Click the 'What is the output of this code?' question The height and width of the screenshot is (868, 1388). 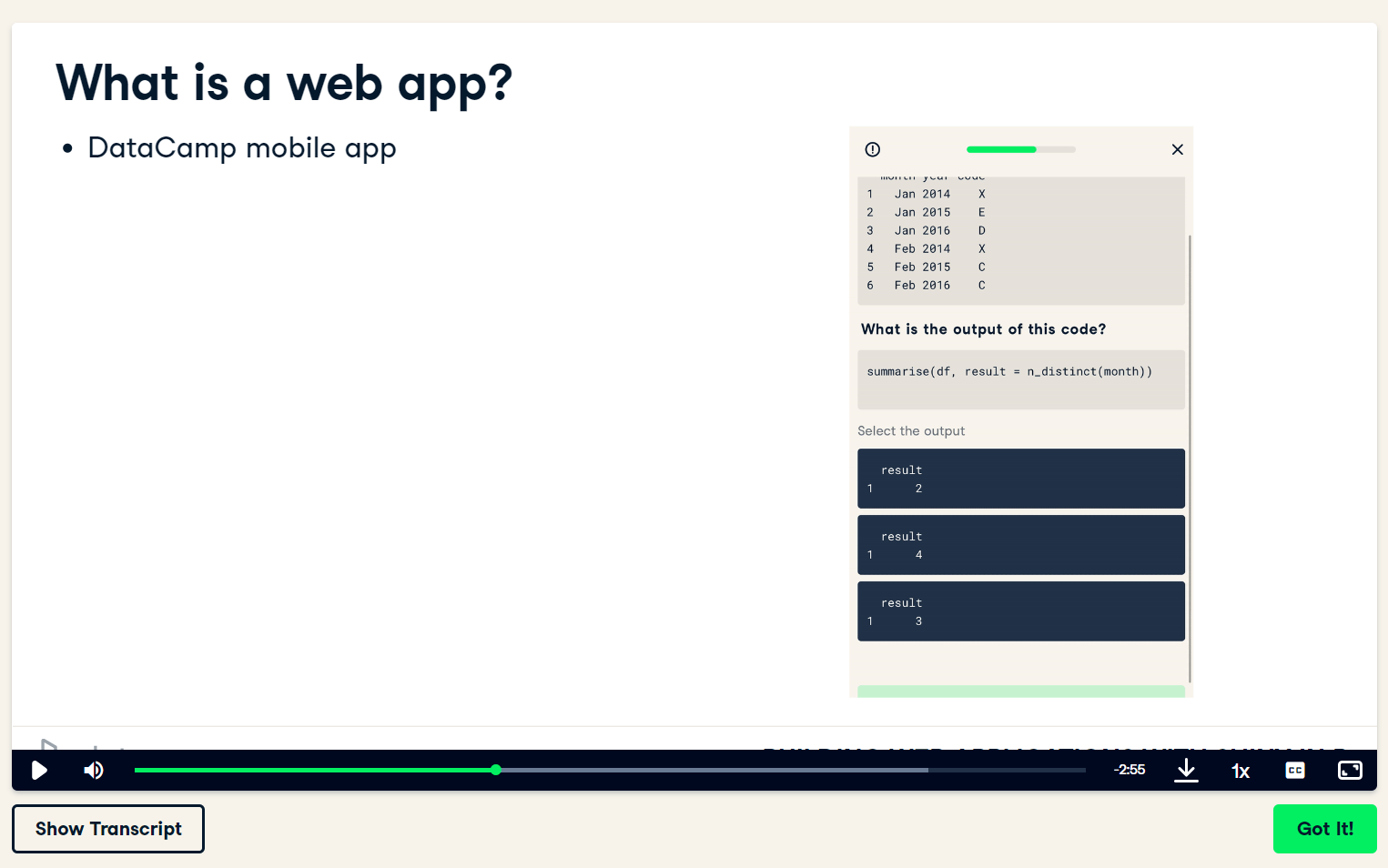[984, 329]
